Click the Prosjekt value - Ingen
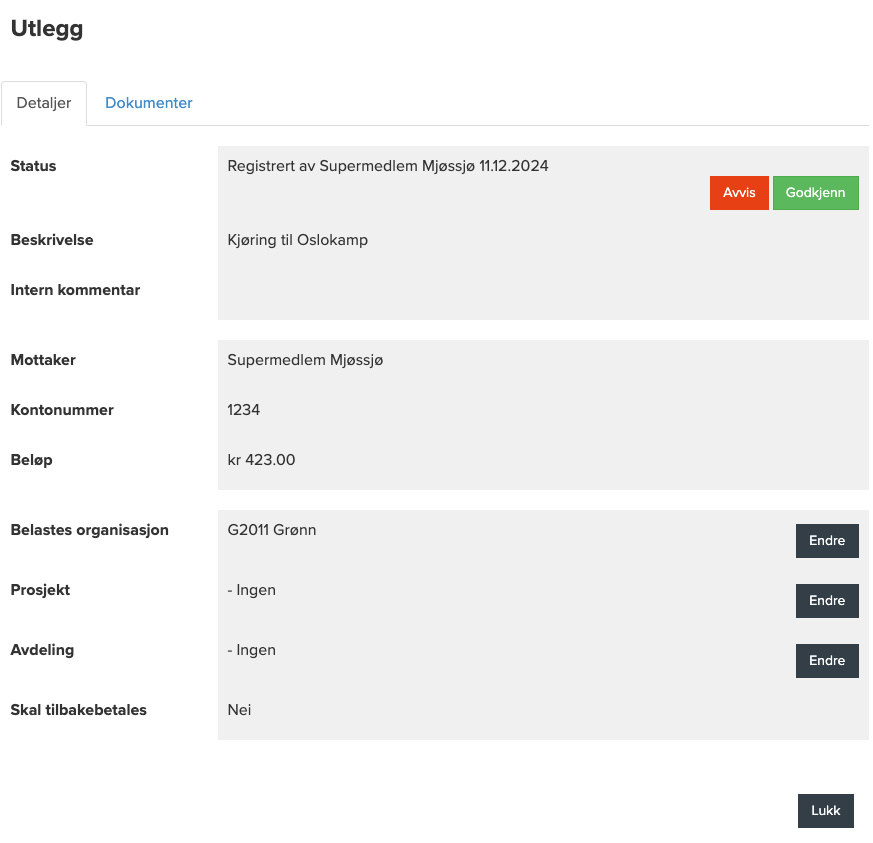 (x=251, y=590)
